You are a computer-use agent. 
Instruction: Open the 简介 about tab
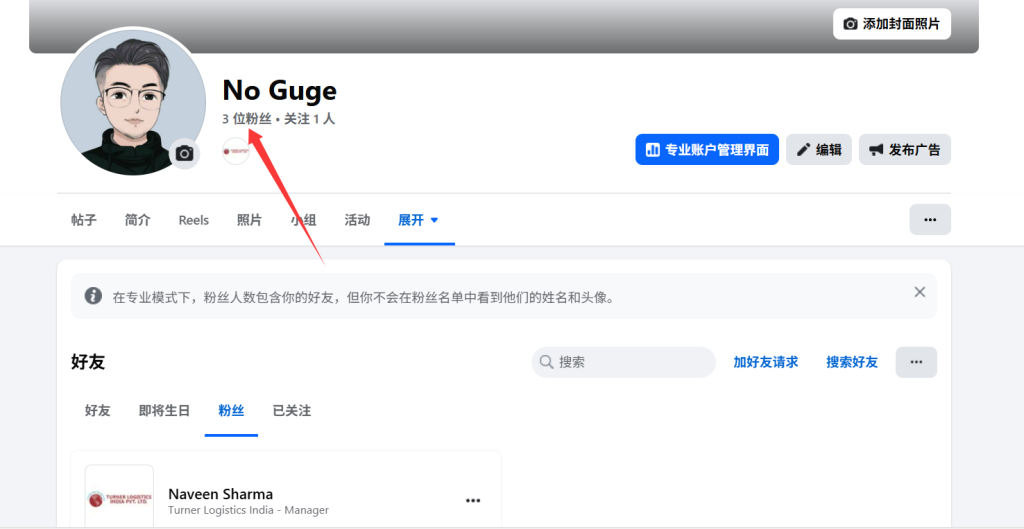(138, 220)
